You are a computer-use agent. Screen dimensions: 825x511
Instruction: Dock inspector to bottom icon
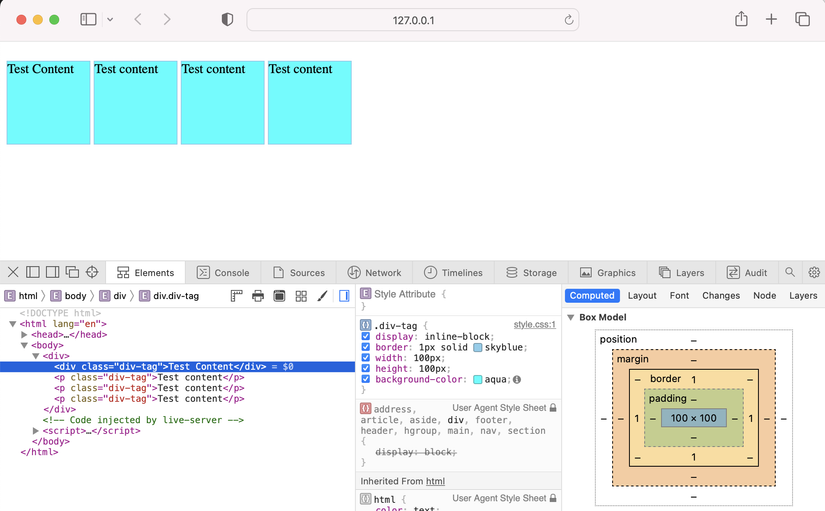(x=33, y=272)
